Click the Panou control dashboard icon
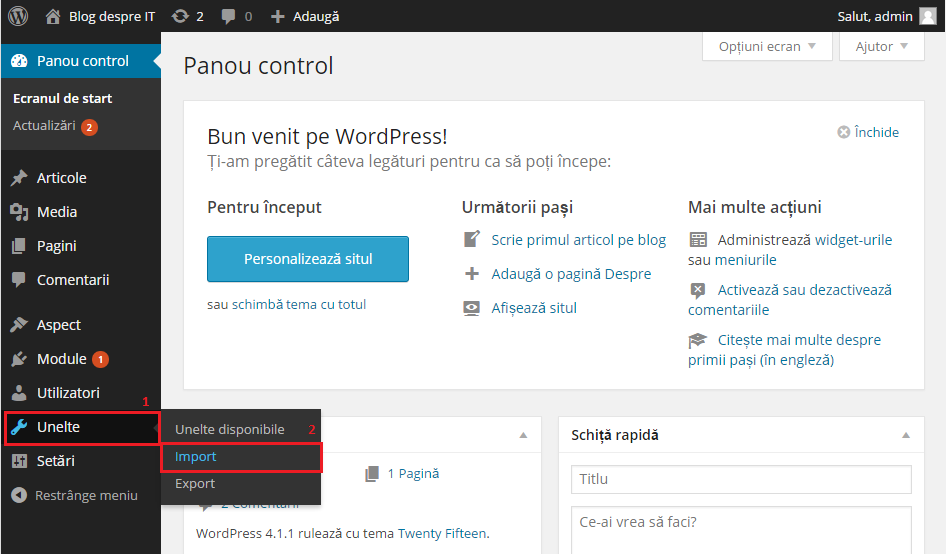Screen dimensions: 946x554 click(19, 61)
